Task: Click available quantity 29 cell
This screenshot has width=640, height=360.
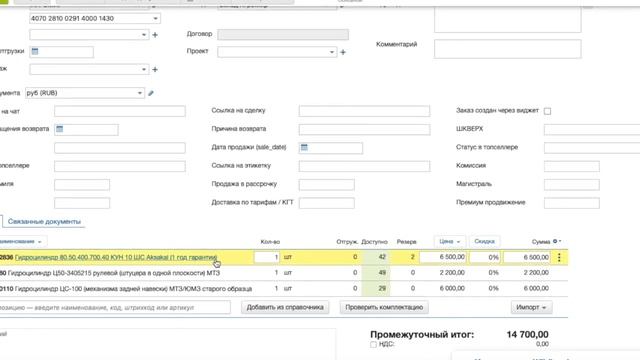Action: [x=376, y=289]
